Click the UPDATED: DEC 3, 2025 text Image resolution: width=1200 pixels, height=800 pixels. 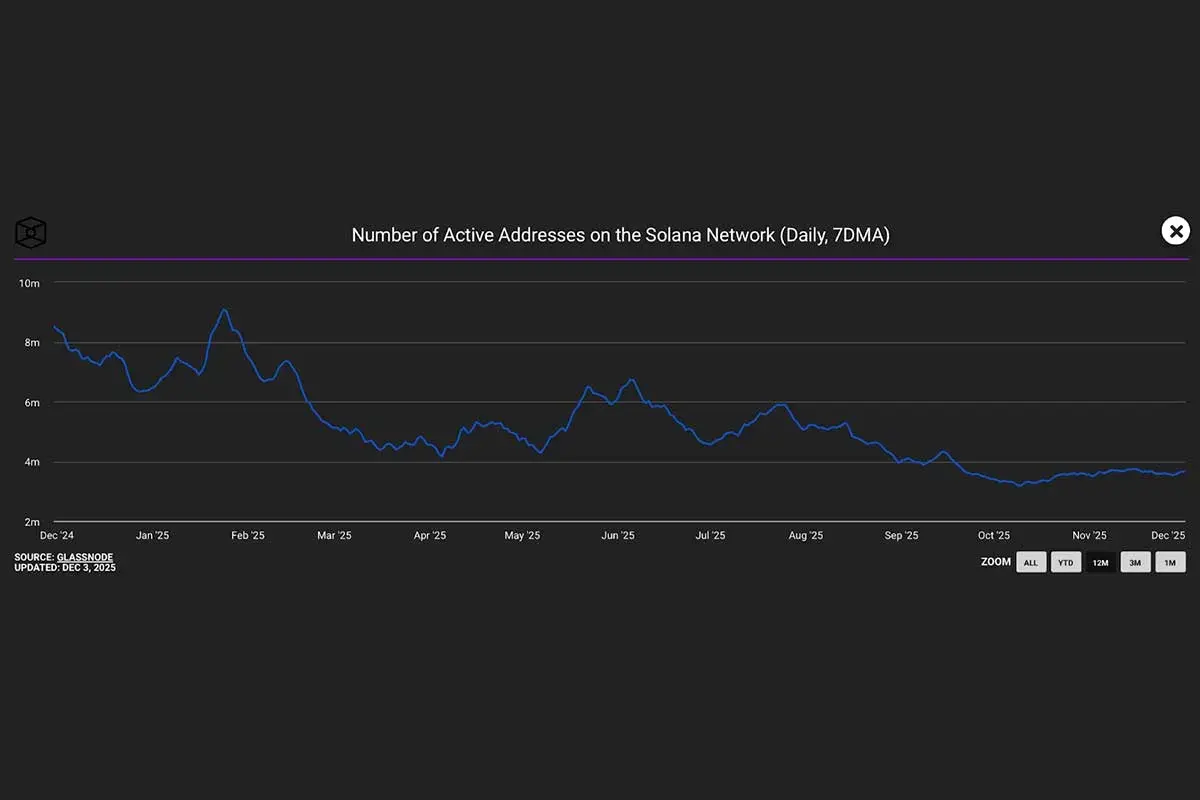(65, 567)
